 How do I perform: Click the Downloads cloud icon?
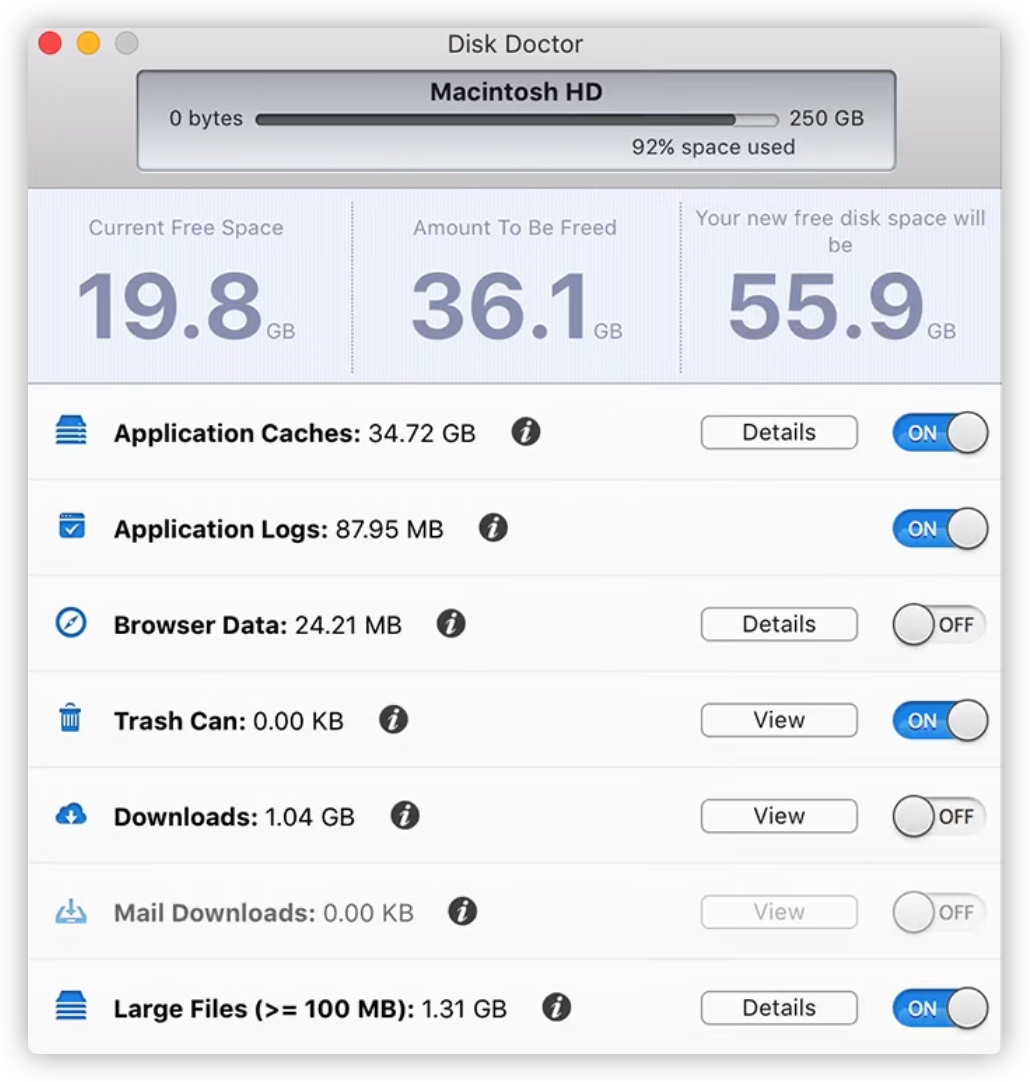point(71,815)
